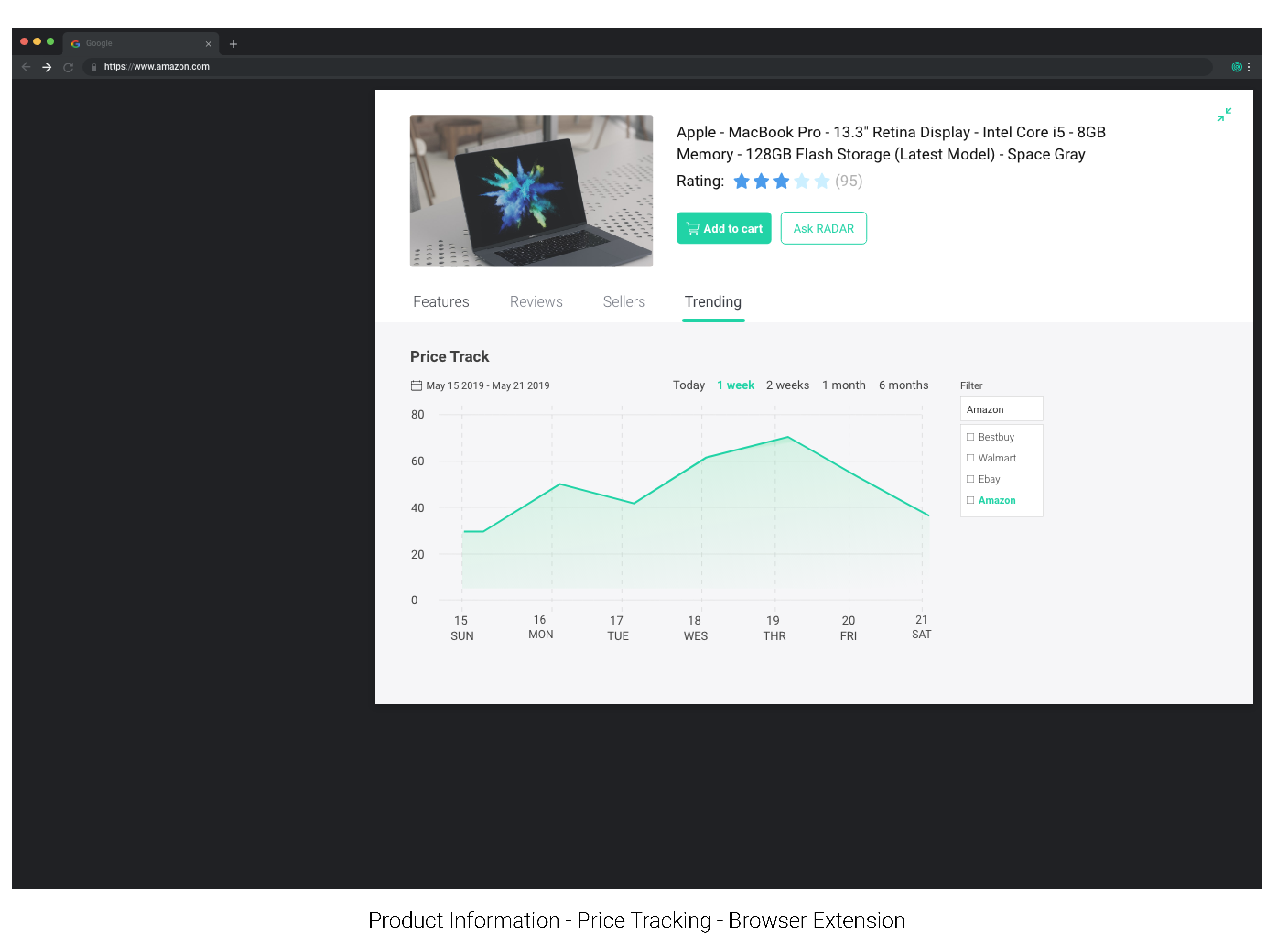Check the Bestbuy filter checkbox
This screenshot has width=1274, height=952.
[x=970, y=437]
